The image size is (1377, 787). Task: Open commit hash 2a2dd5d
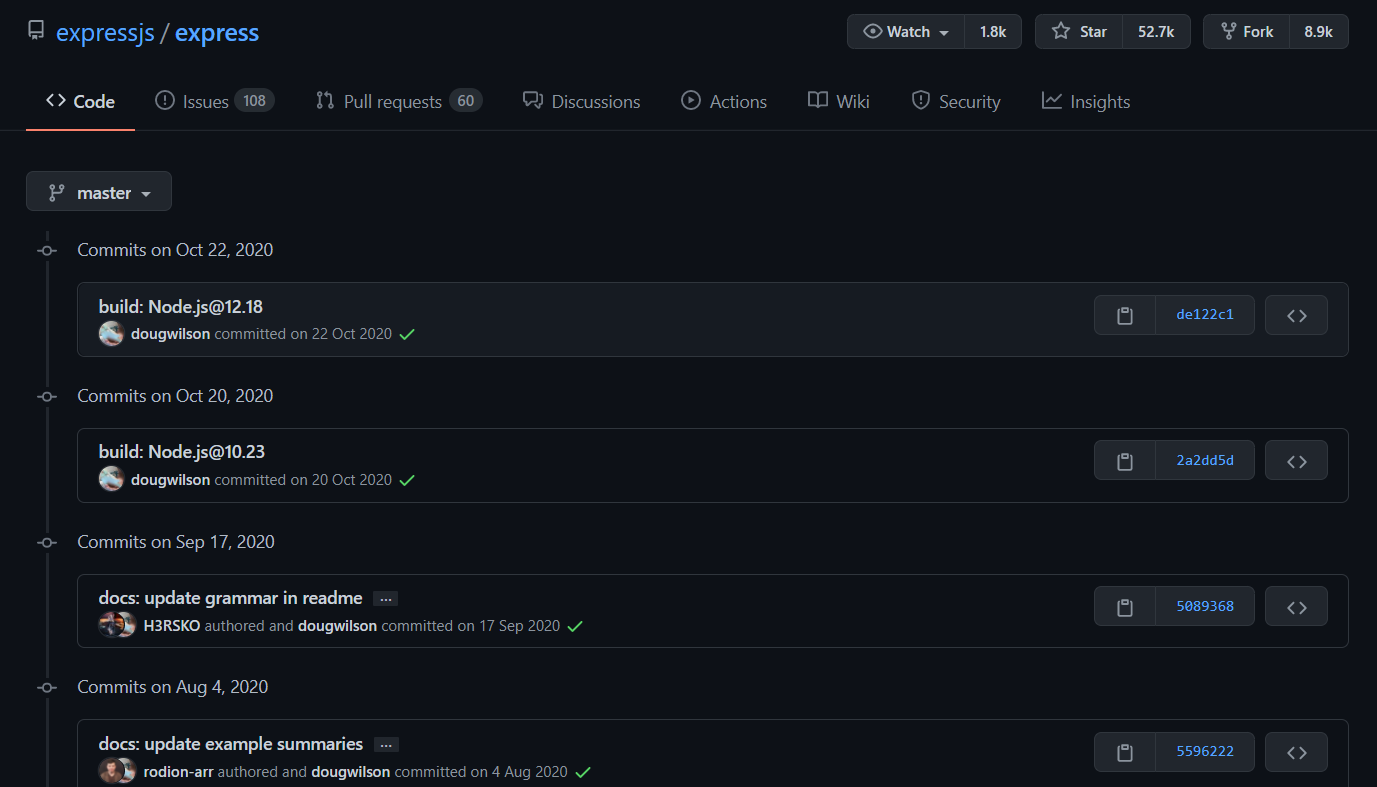[x=1205, y=461]
